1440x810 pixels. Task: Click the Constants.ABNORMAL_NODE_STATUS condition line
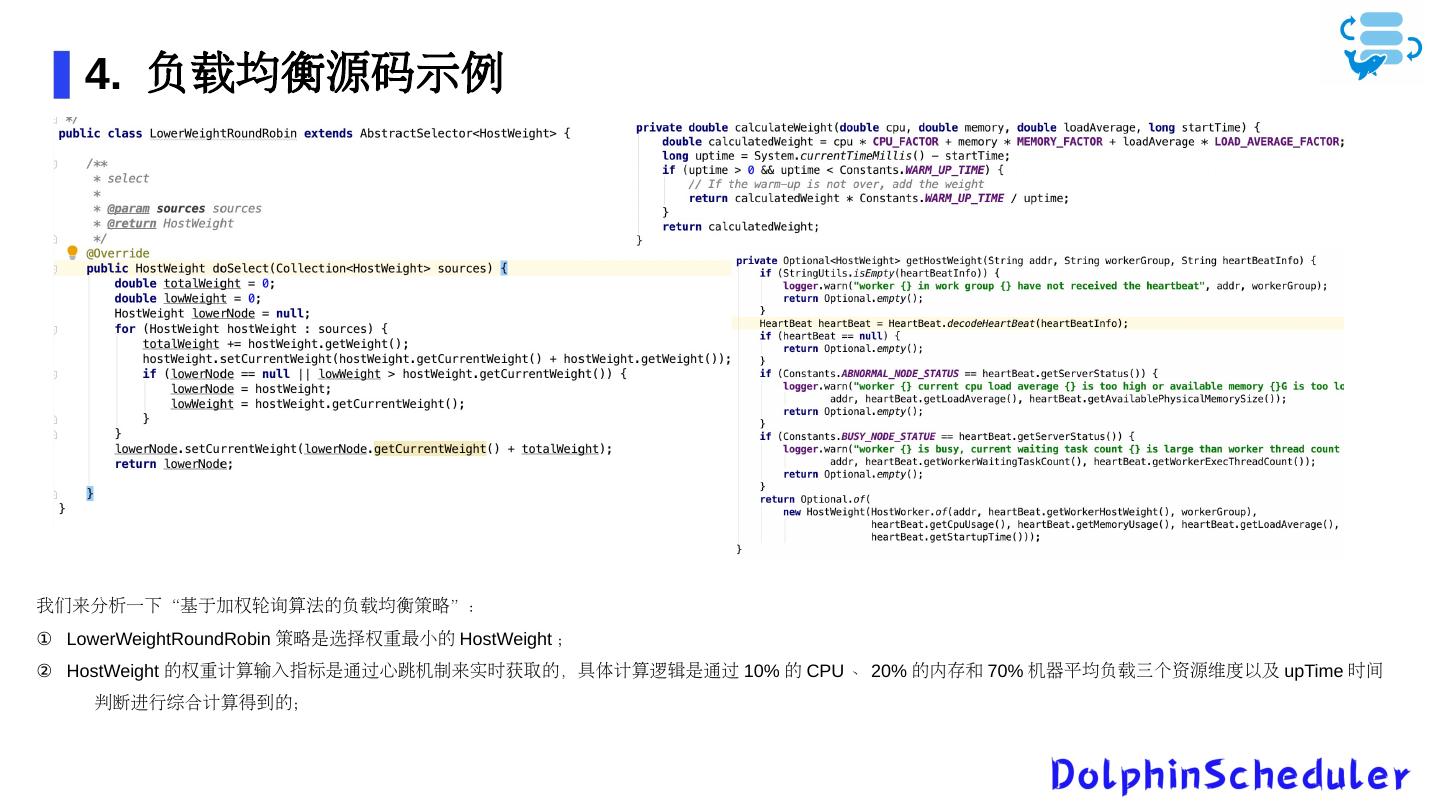pyautogui.click(x=959, y=373)
